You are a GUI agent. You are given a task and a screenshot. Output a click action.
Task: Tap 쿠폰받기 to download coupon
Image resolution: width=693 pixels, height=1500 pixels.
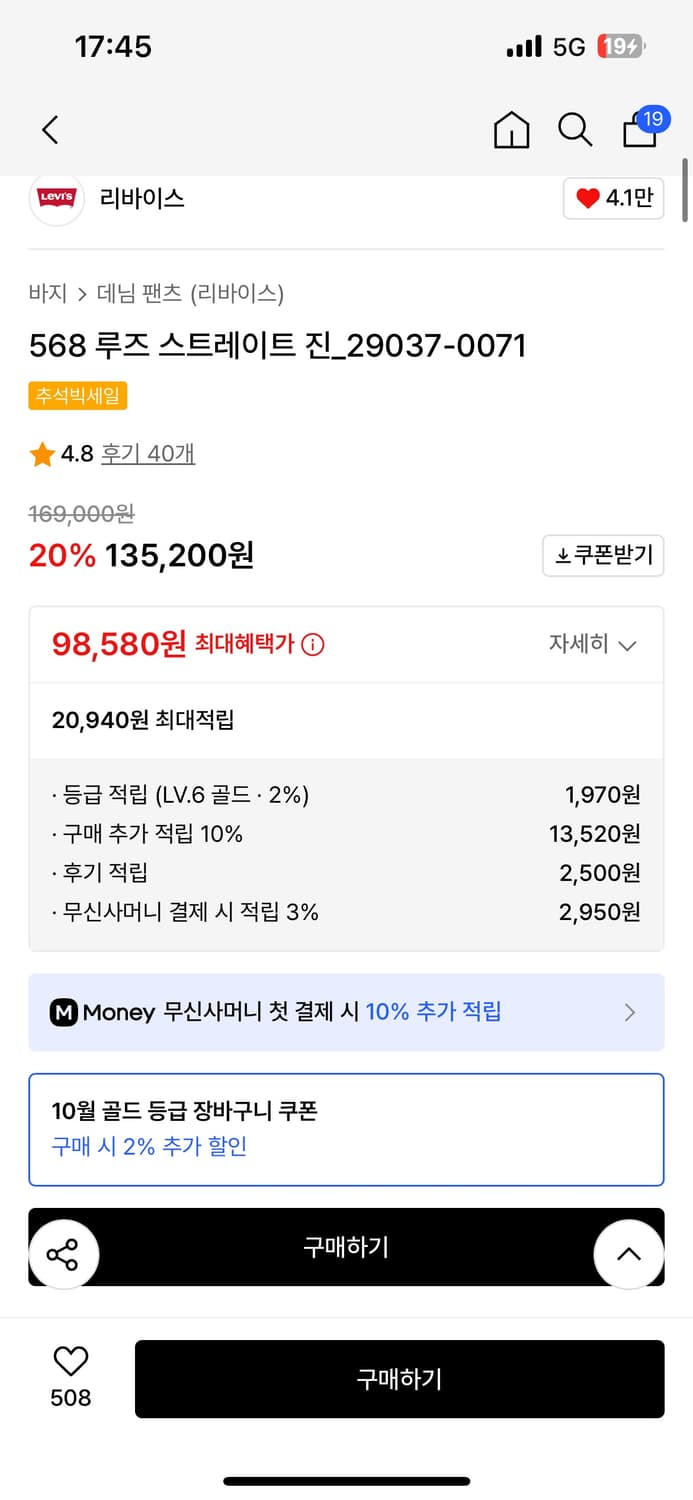(x=603, y=556)
